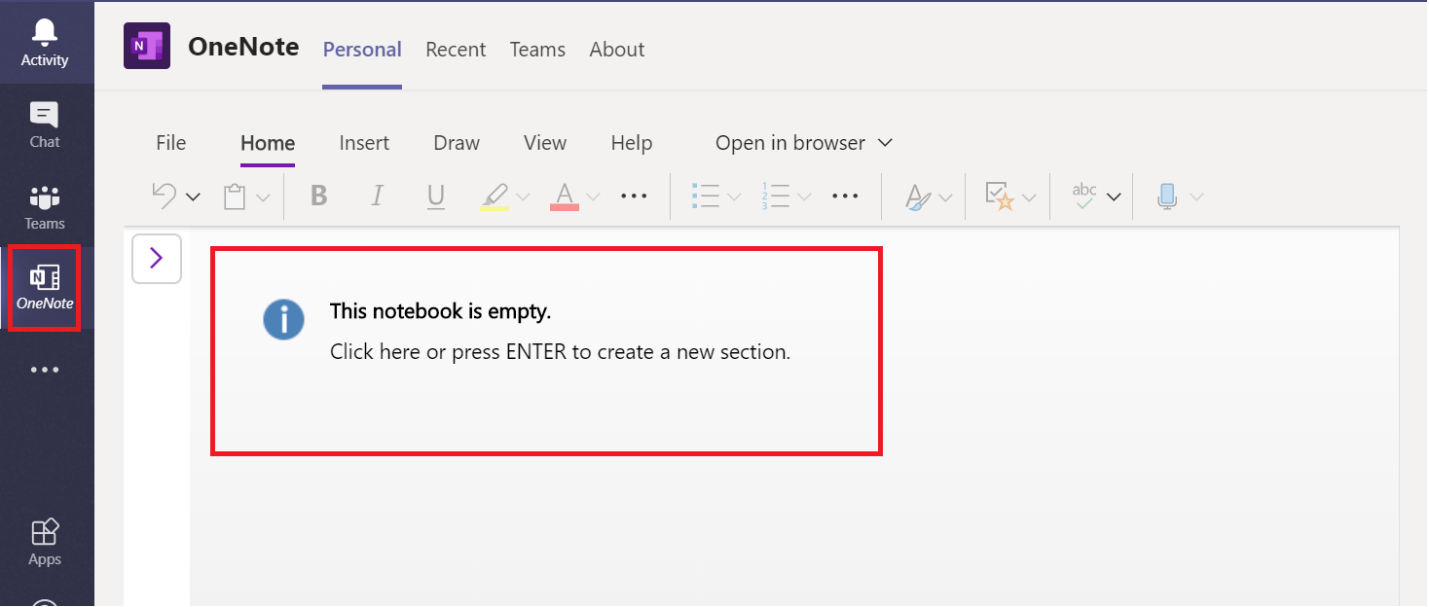Open more font formatting options after font color

[x=634, y=196]
